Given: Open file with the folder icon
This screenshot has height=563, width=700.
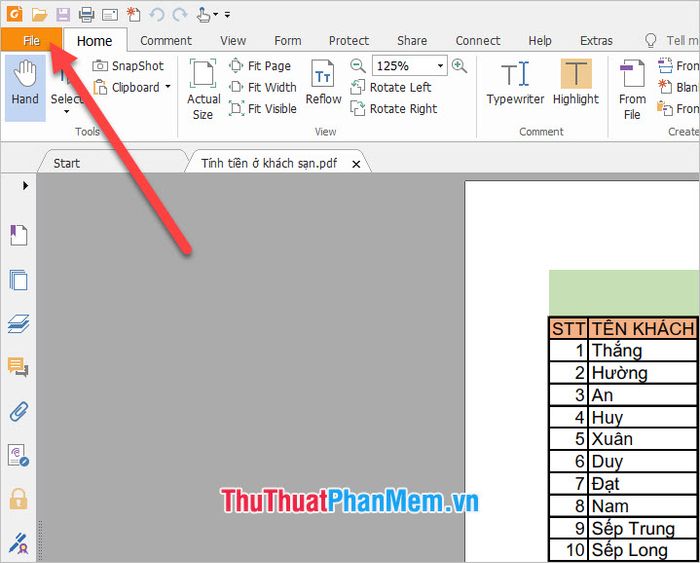Looking at the screenshot, I should click(40, 15).
